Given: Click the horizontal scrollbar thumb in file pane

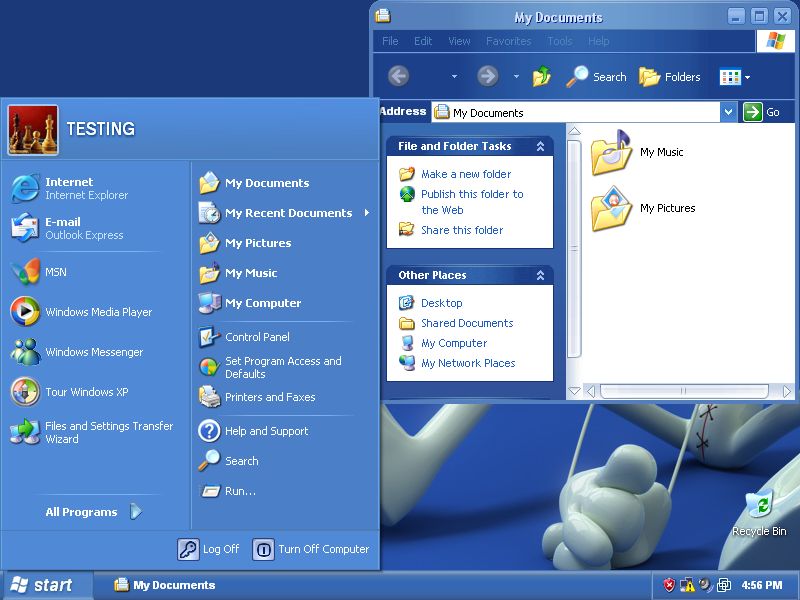Looking at the screenshot, I should [x=684, y=391].
